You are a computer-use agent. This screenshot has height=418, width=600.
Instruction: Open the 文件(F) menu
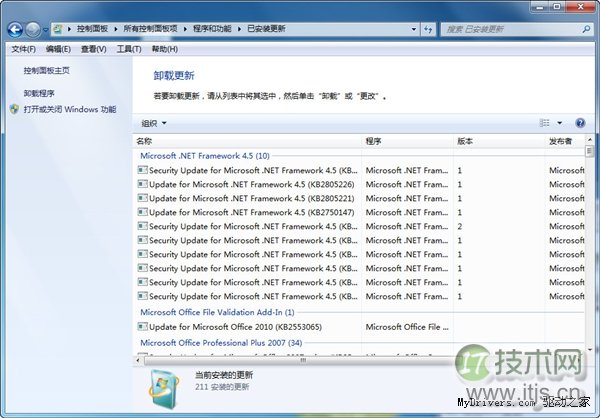[x=24, y=49]
